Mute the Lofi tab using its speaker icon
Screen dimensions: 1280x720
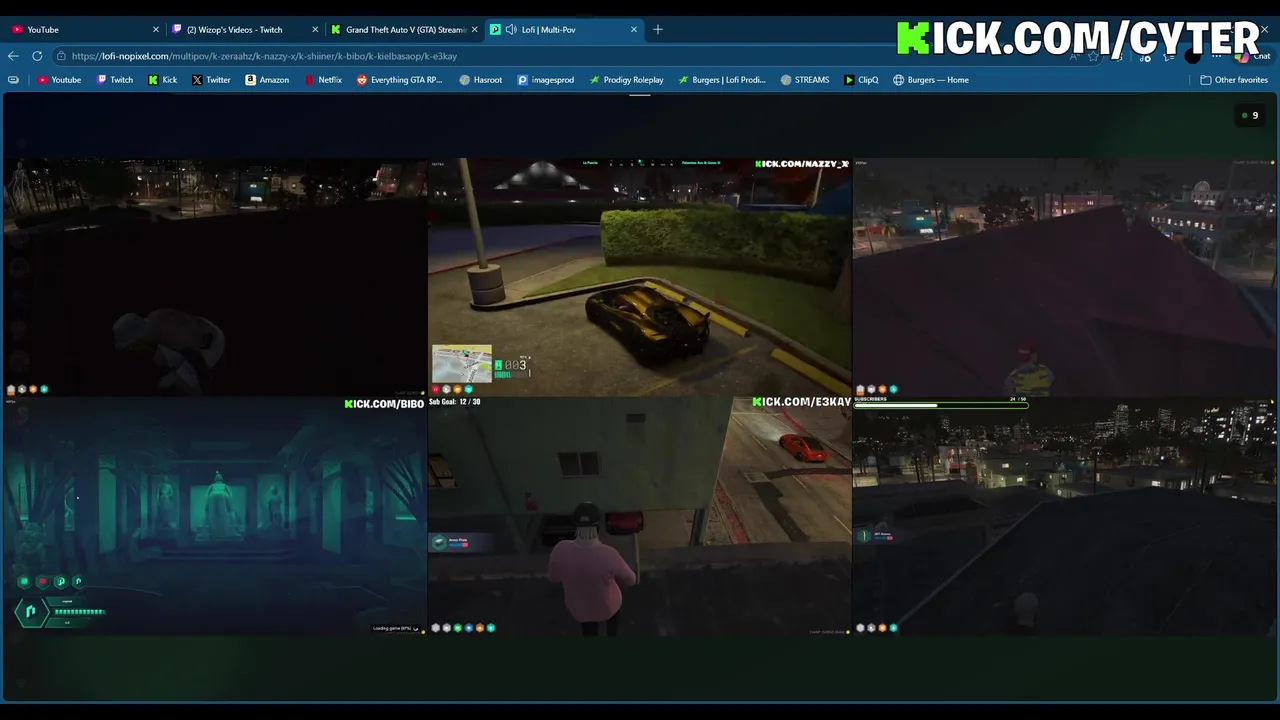click(x=511, y=30)
